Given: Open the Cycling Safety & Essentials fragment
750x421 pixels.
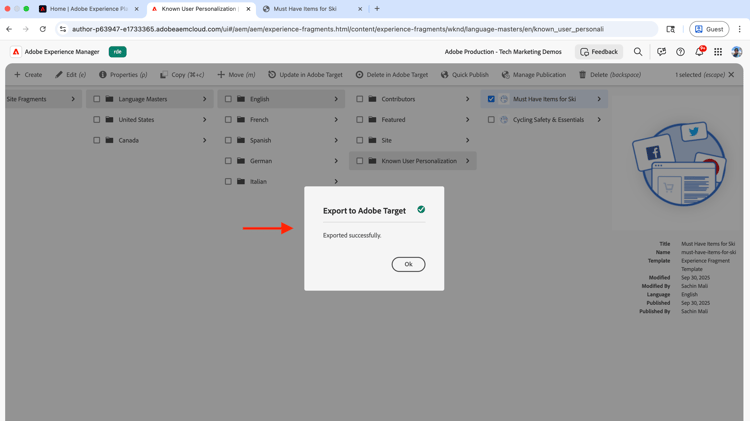Looking at the screenshot, I should pos(544,120).
